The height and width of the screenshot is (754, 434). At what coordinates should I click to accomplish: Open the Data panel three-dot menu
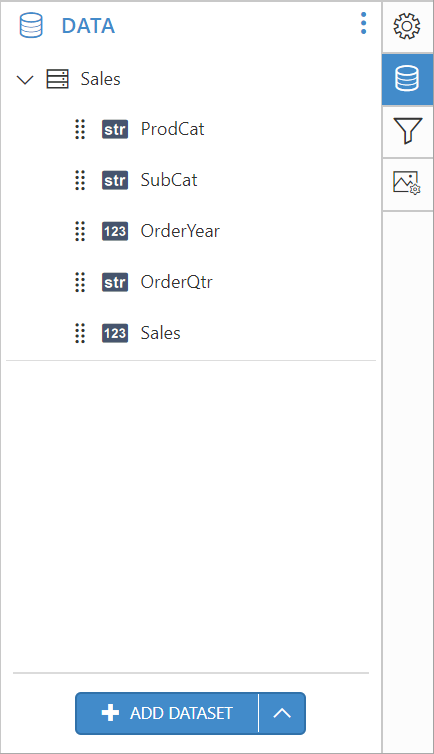pos(363,23)
